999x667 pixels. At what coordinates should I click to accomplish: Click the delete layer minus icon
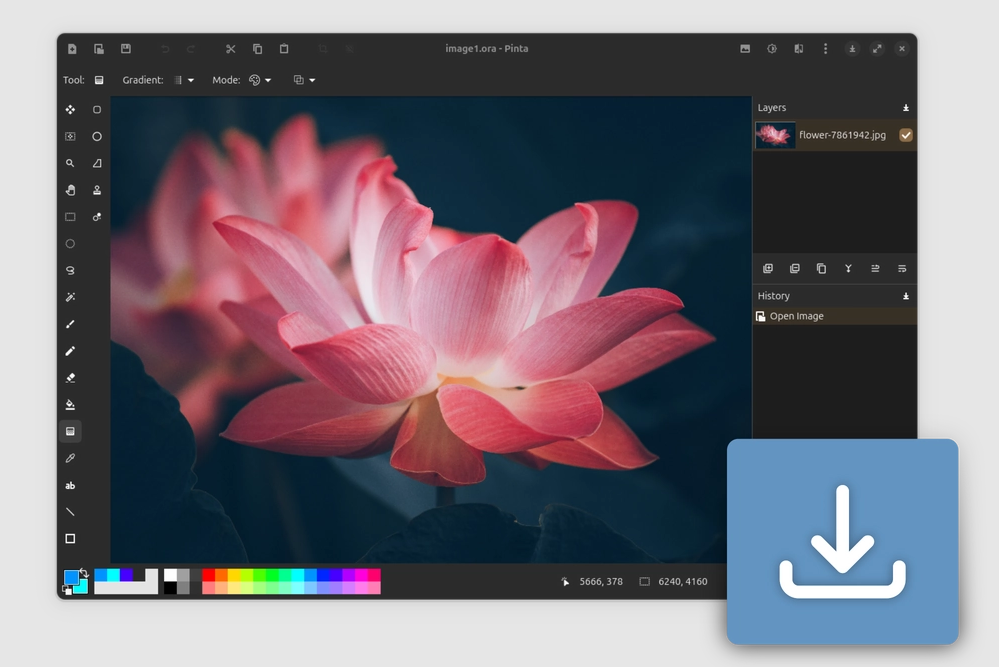(x=794, y=269)
